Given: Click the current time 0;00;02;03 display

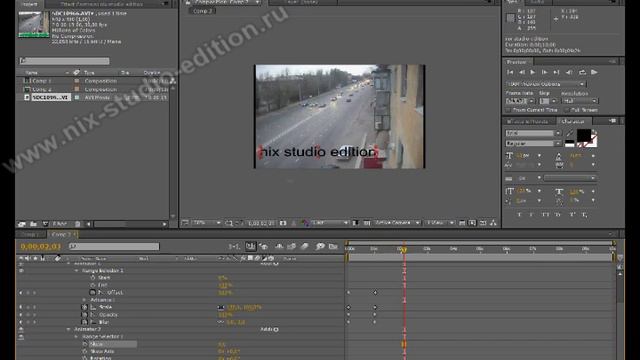Looking at the screenshot, I should click(x=41, y=247).
